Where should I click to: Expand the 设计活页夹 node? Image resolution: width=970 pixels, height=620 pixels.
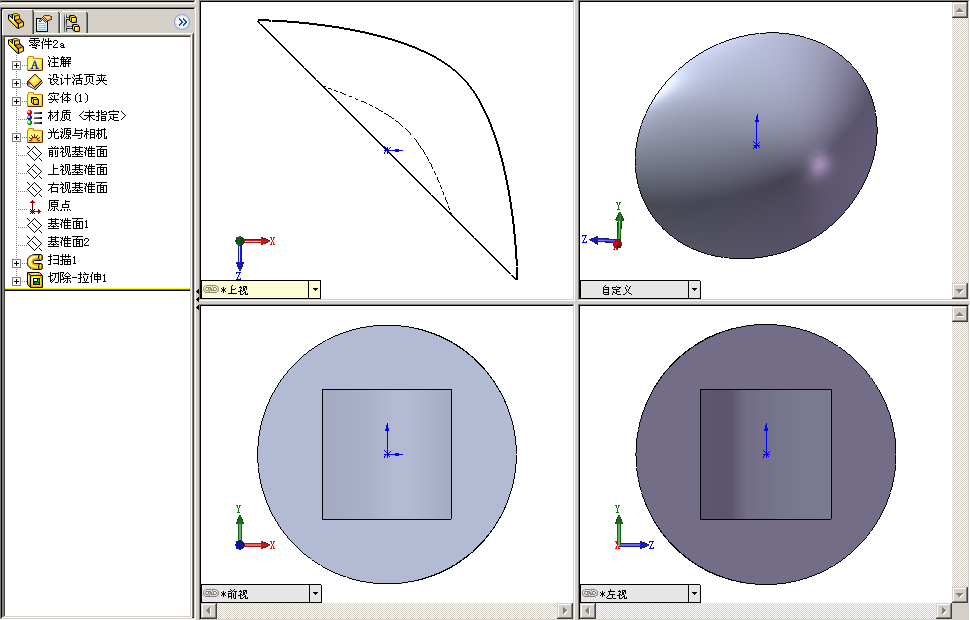tap(16, 82)
